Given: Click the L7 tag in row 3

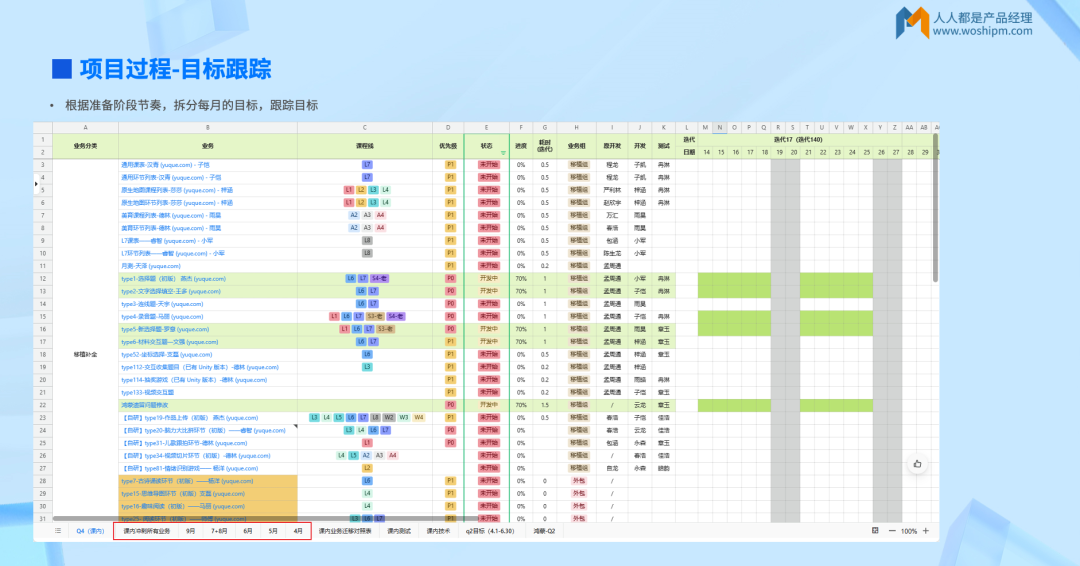Looking at the screenshot, I should (367, 164).
